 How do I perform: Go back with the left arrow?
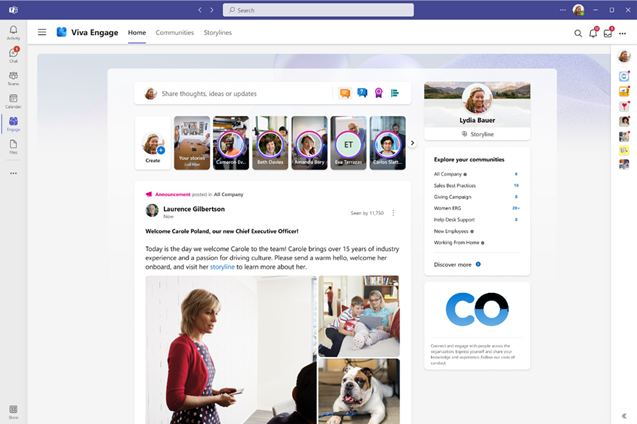click(x=200, y=10)
